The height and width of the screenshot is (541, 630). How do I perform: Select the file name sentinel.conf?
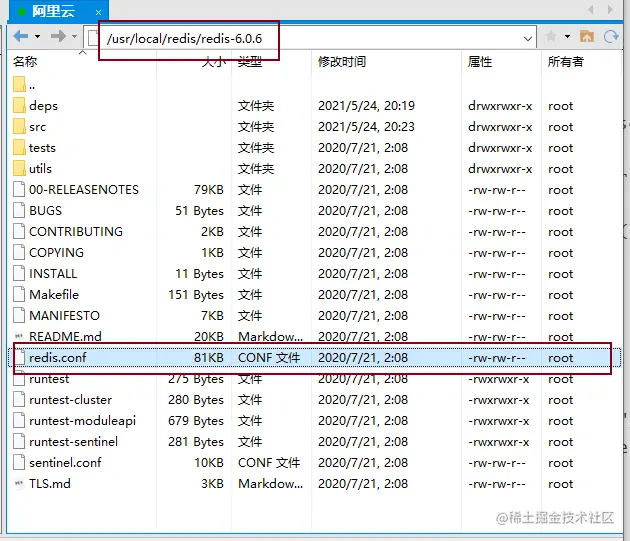point(65,462)
